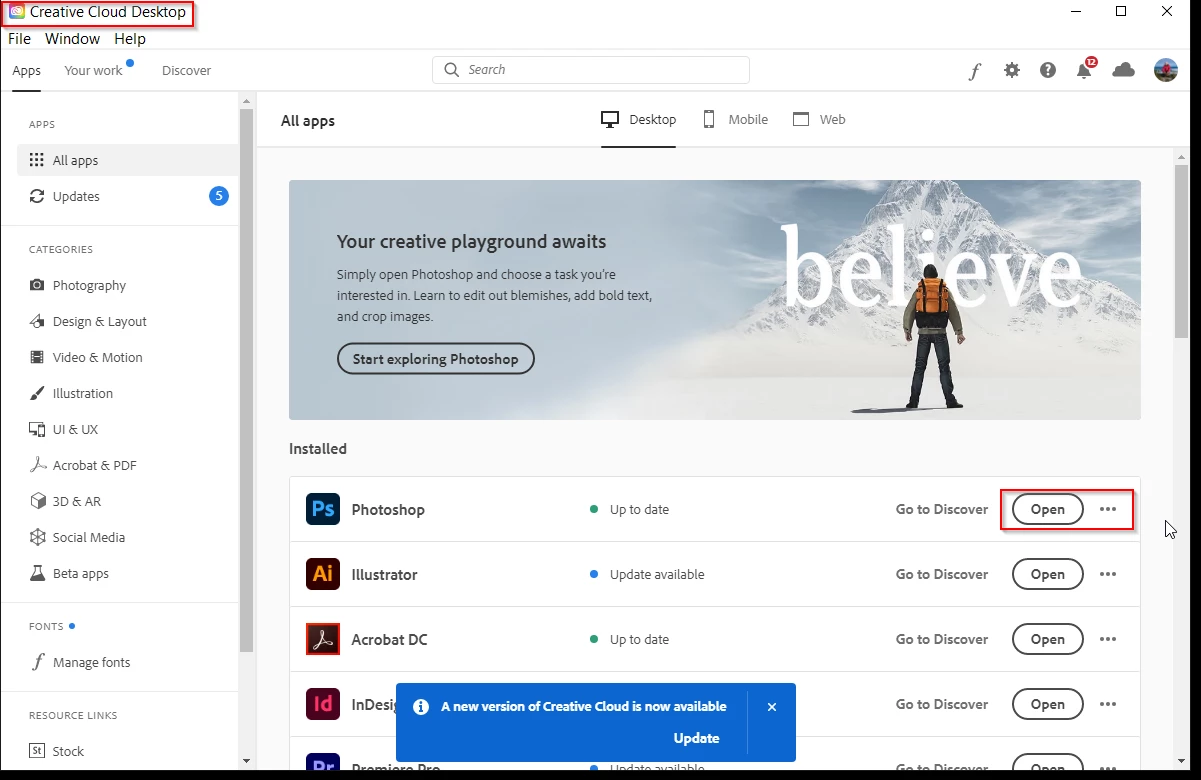The height and width of the screenshot is (780, 1201).
Task: Open notifications bell icon
Action: point(1085,69)
